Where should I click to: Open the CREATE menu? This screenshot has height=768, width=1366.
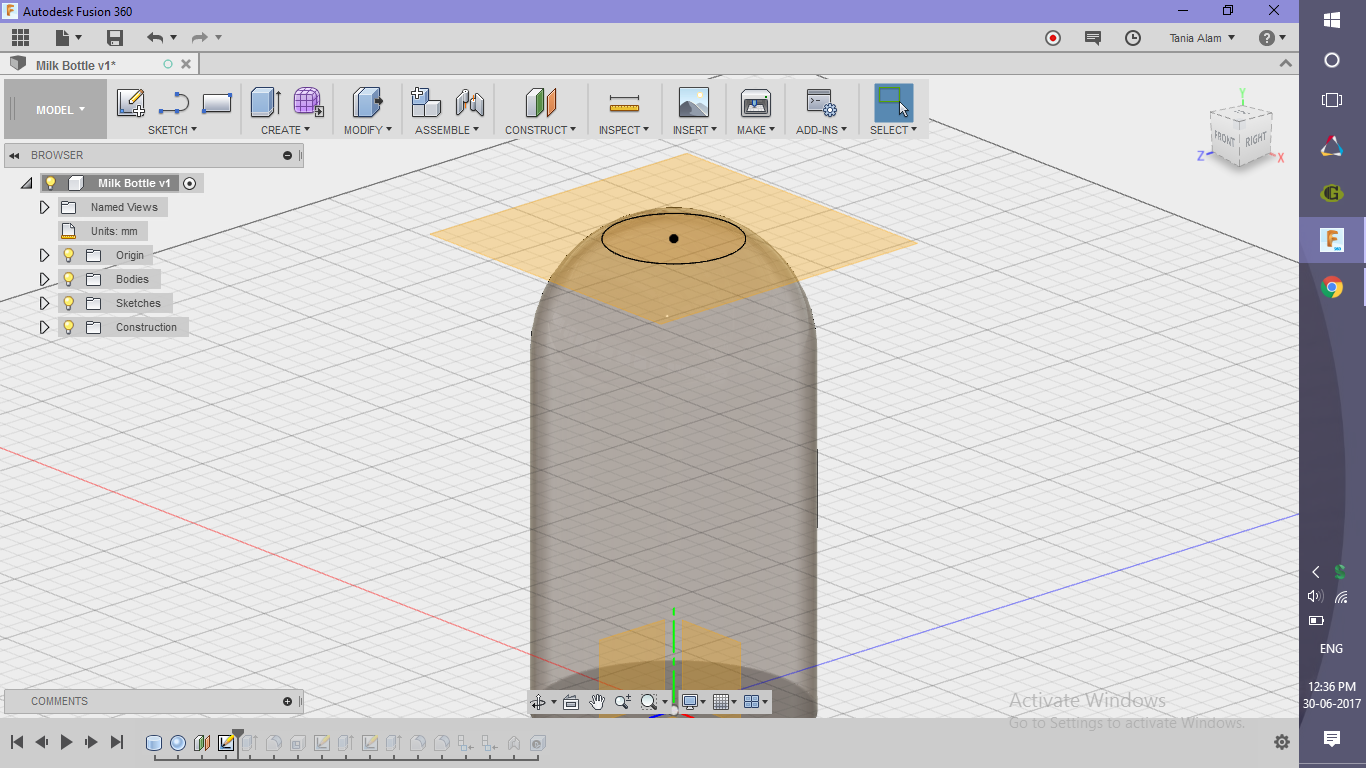[285, 130]
